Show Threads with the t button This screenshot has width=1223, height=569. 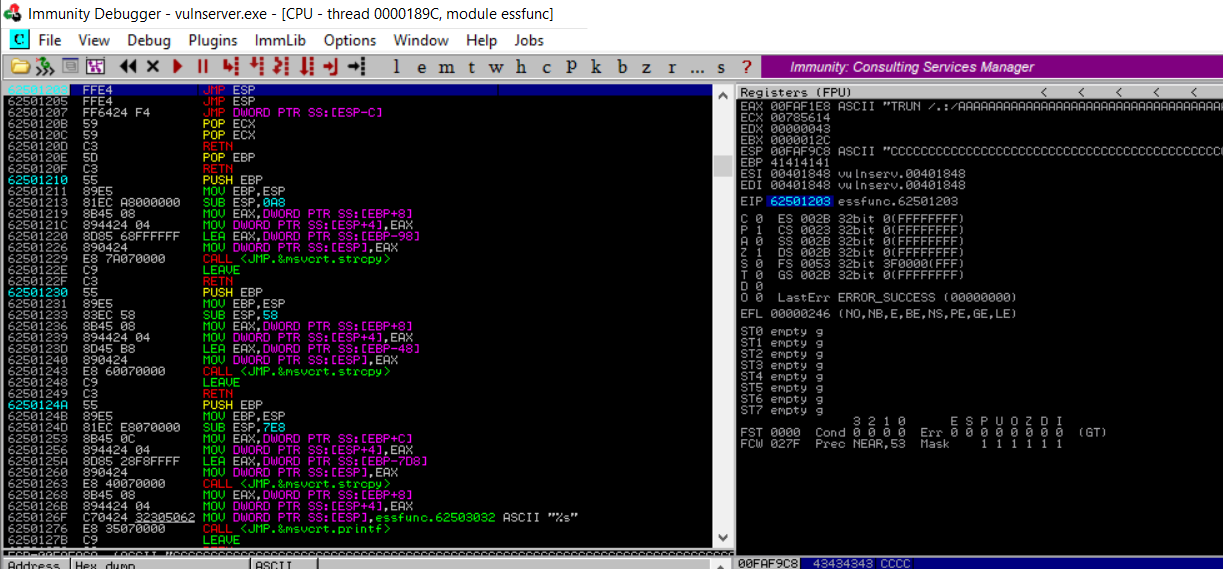(471, 67)
